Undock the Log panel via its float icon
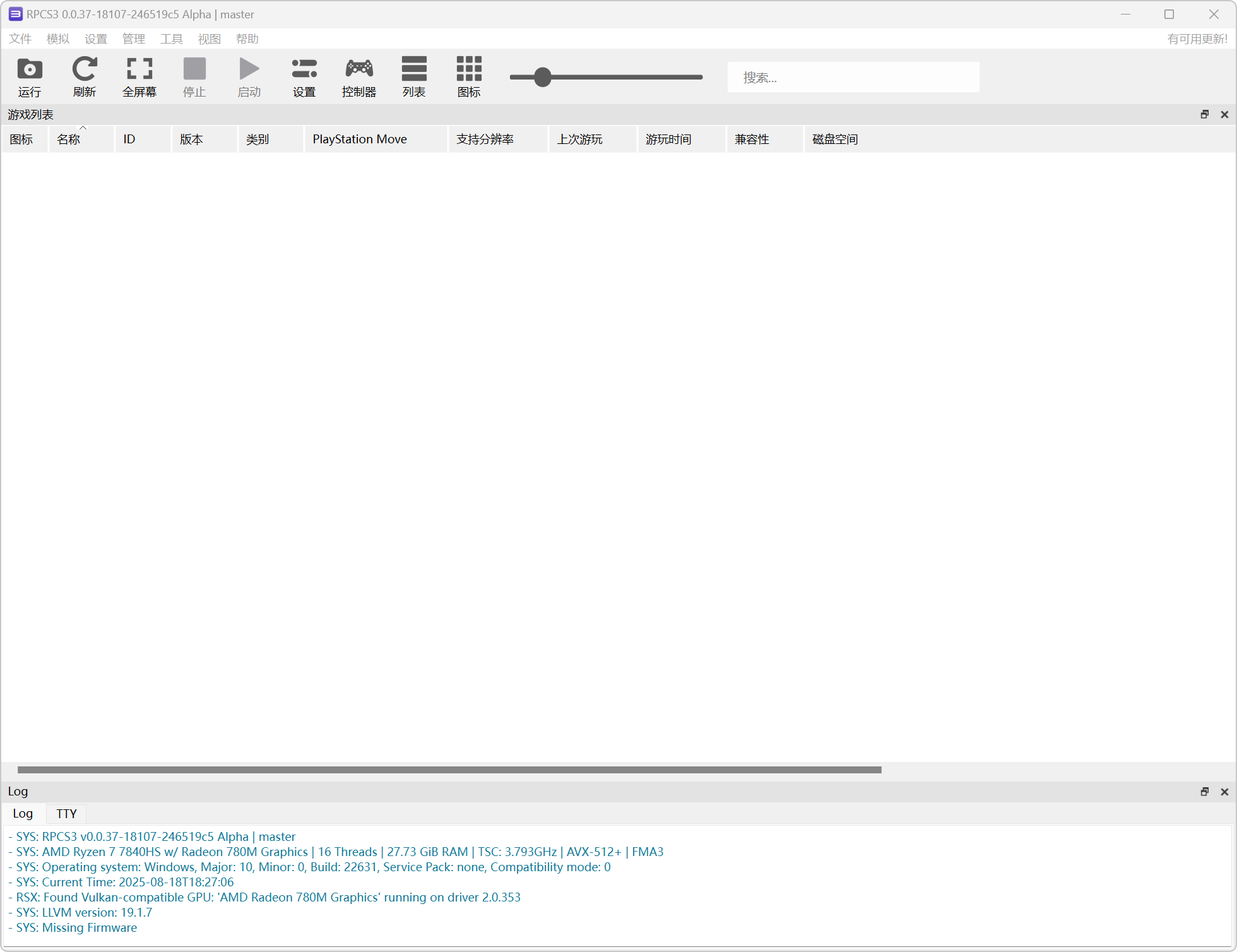This screenshot has width=1237, height=952. point(1205,791)
